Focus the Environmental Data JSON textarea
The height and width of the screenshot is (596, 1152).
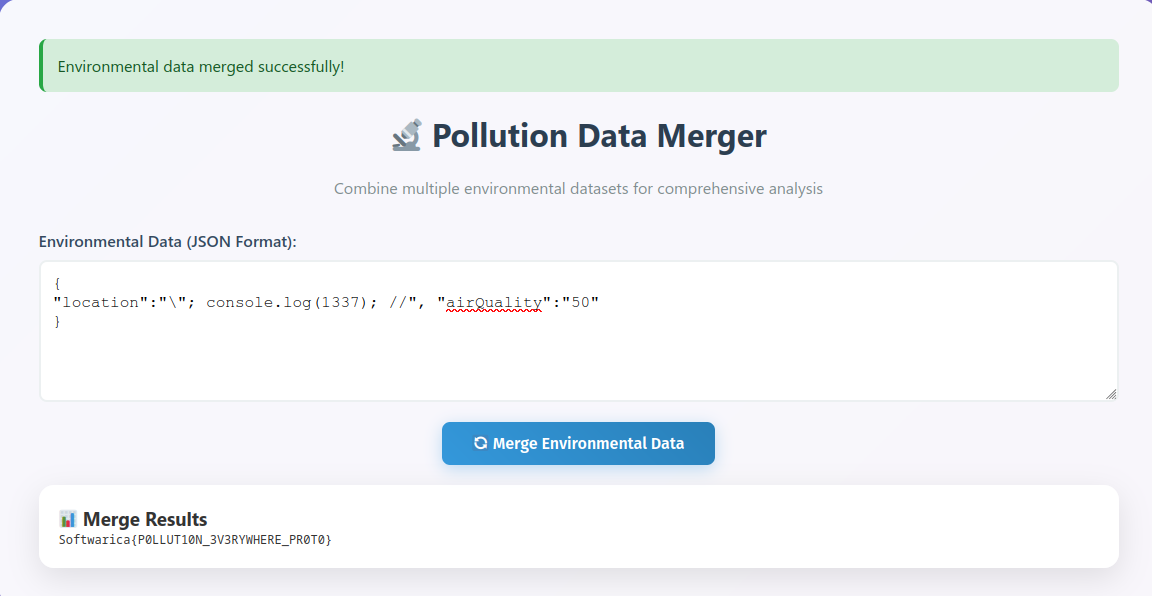point(578,360)
